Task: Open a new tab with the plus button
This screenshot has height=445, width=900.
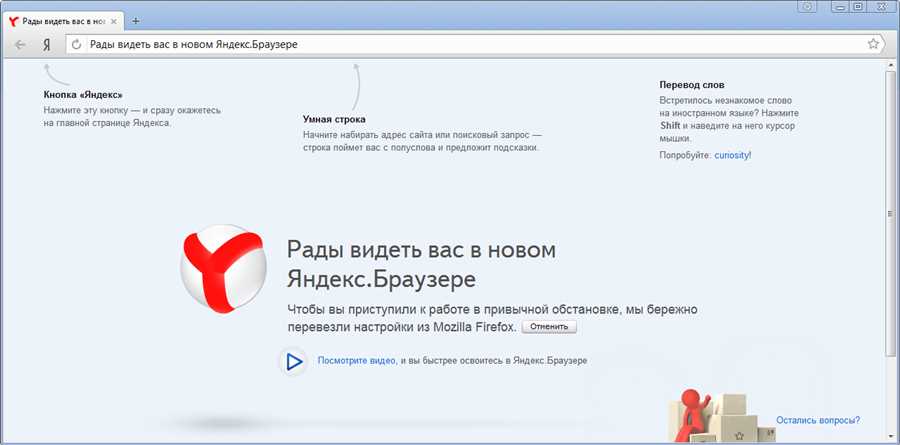Action: [136, 21]
